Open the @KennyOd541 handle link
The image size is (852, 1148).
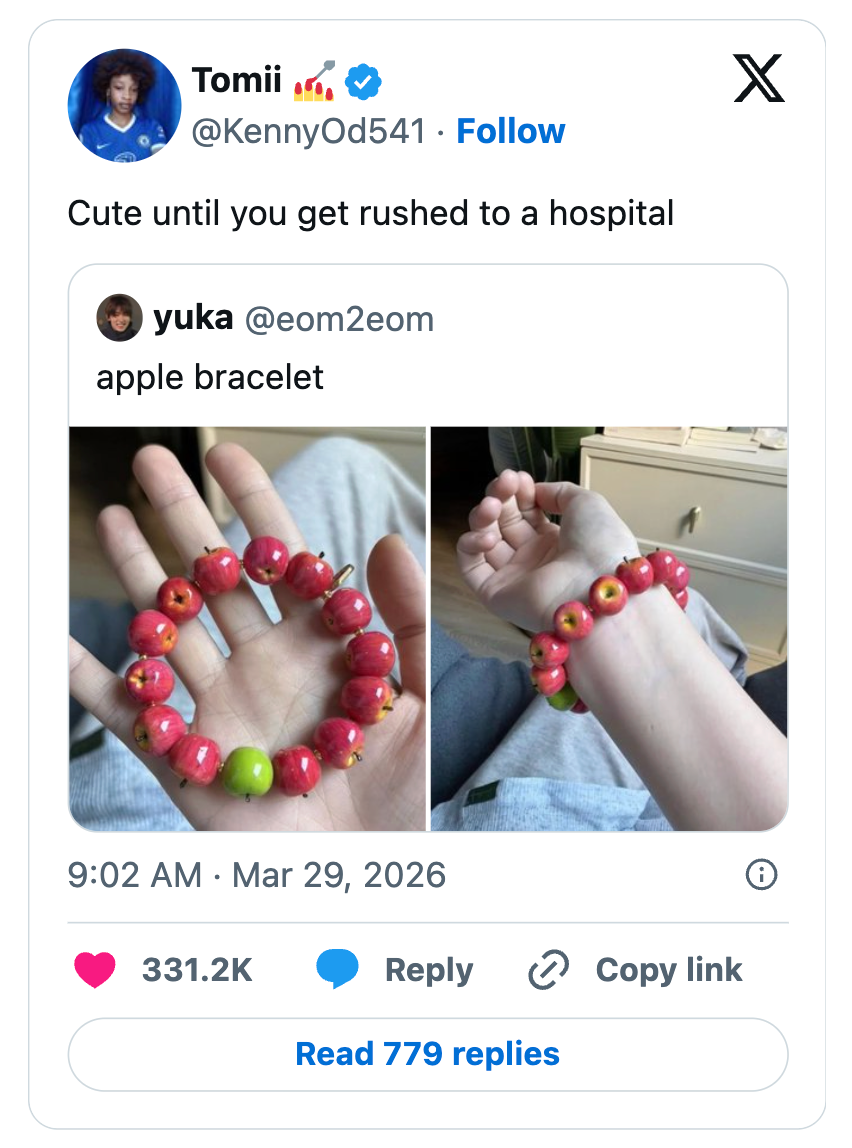point(308,131)
